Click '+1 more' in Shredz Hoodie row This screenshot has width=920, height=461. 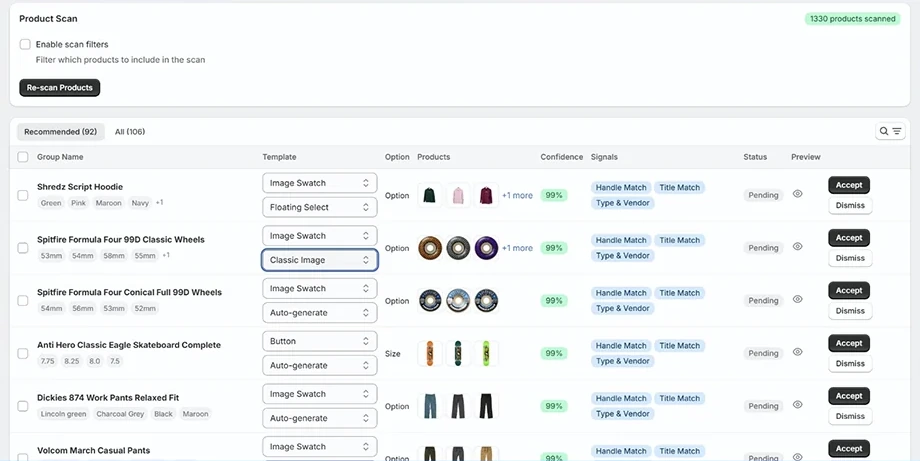point(518,195)
